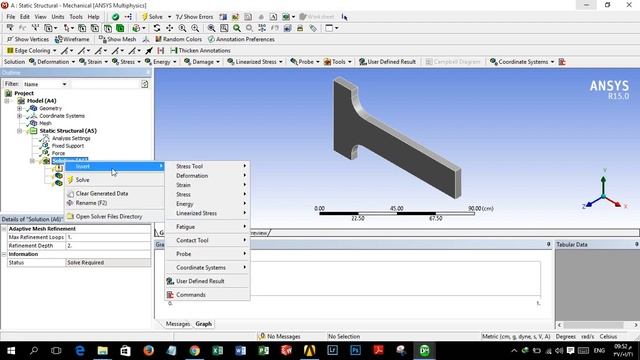This screenshot has width=640, height=360.
Task: Open the File menu
Action: (x=11, y=17)
